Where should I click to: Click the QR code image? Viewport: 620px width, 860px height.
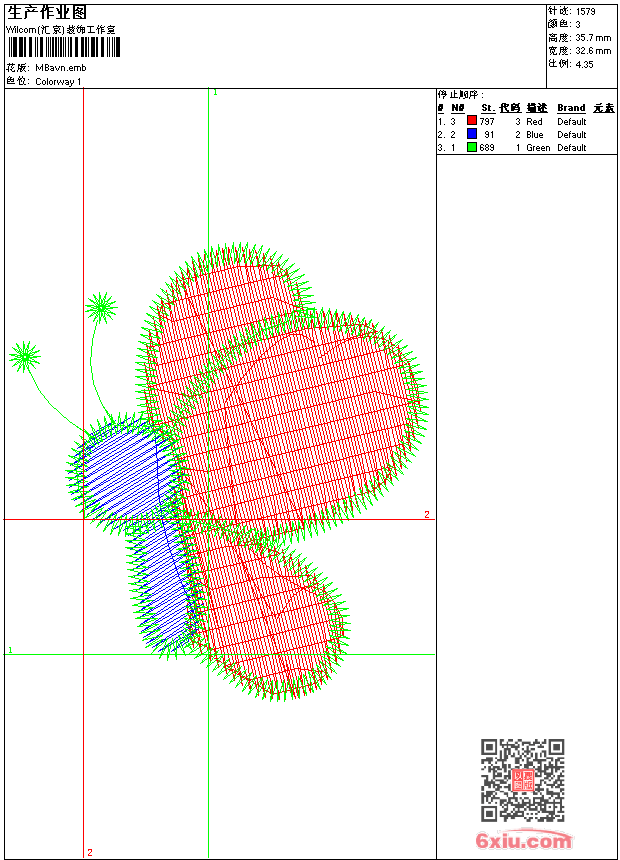522,780
